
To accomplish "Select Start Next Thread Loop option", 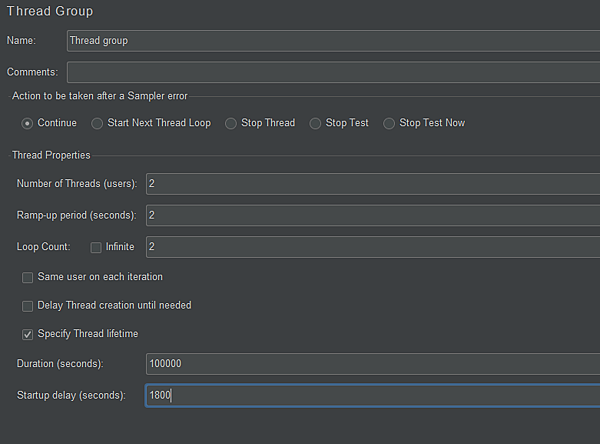I will [x=97, y=123].
